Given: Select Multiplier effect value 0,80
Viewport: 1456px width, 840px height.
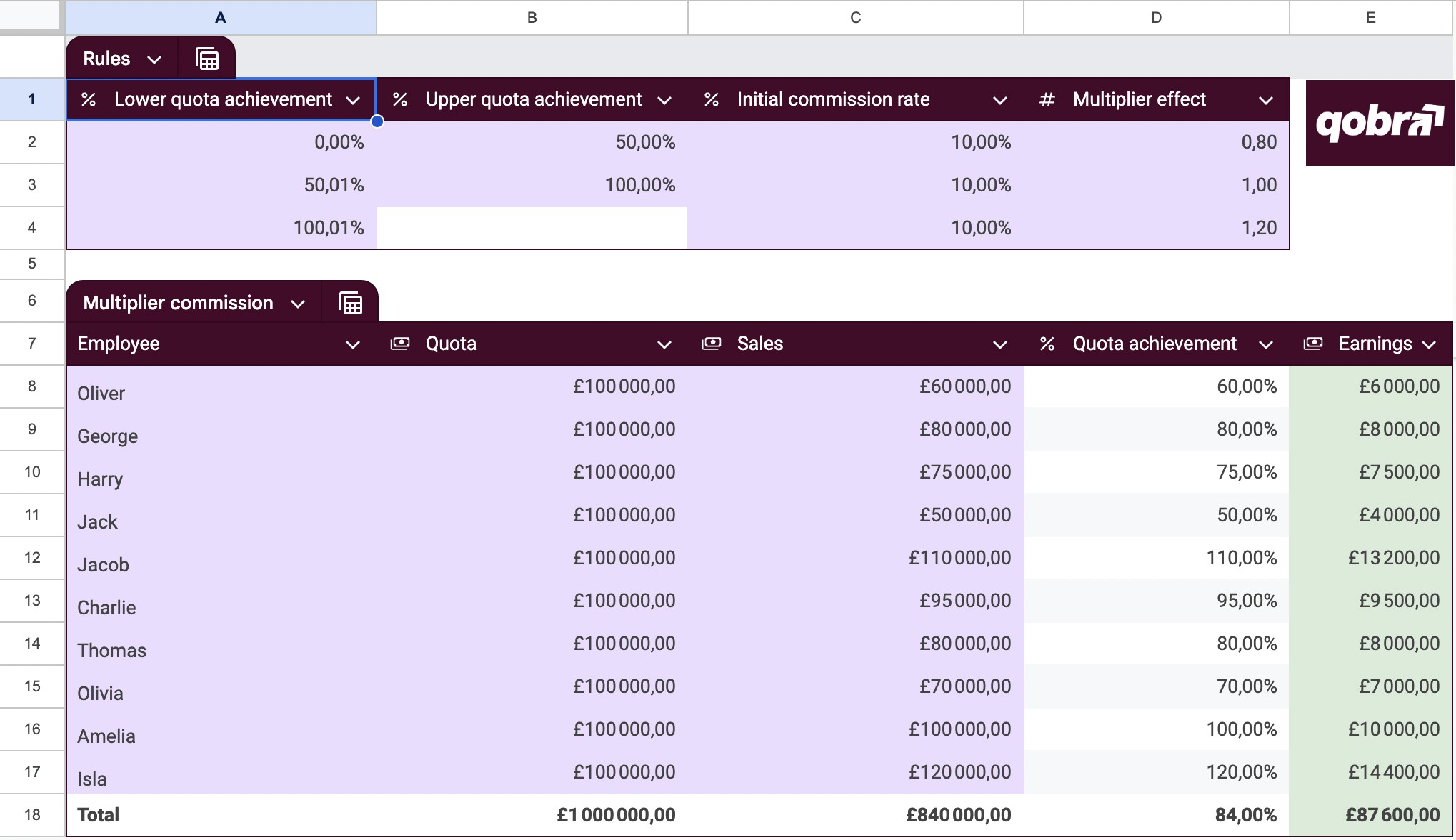Looking at the screenshot, I should pyautogui.click(x=1157, y=142).
